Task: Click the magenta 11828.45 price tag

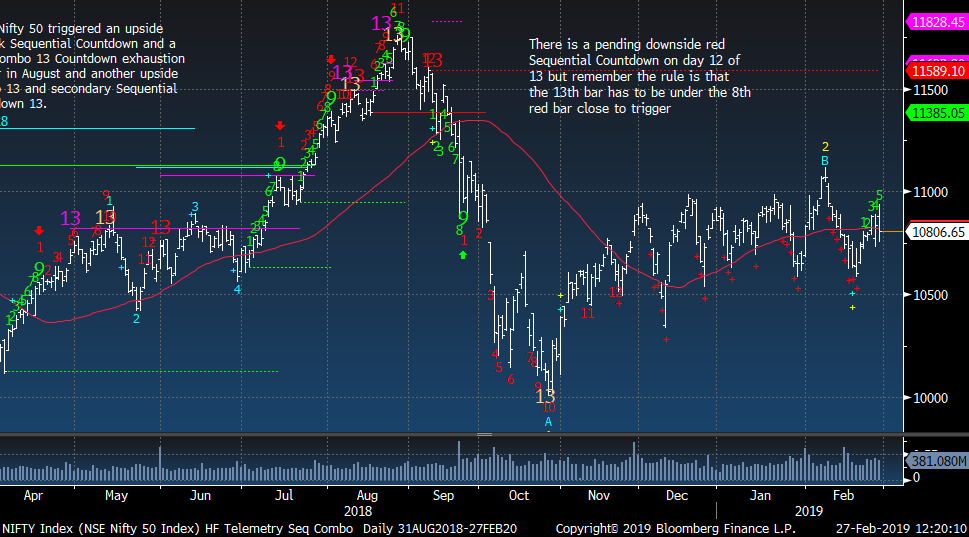Action: (937, 22)
